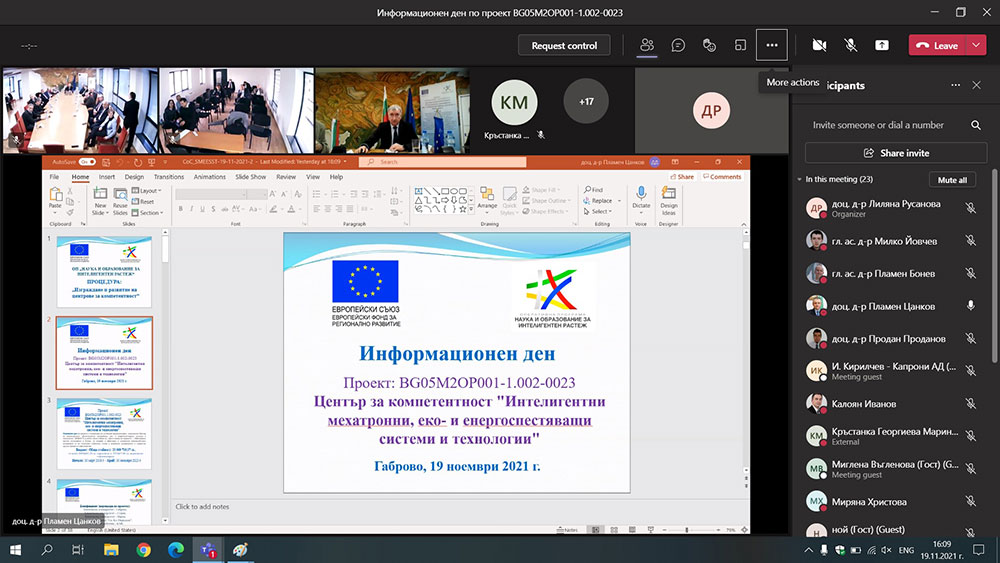1000x563 pixels.
Task: Open the Review ribbon tab
Action: pos(286,177)
